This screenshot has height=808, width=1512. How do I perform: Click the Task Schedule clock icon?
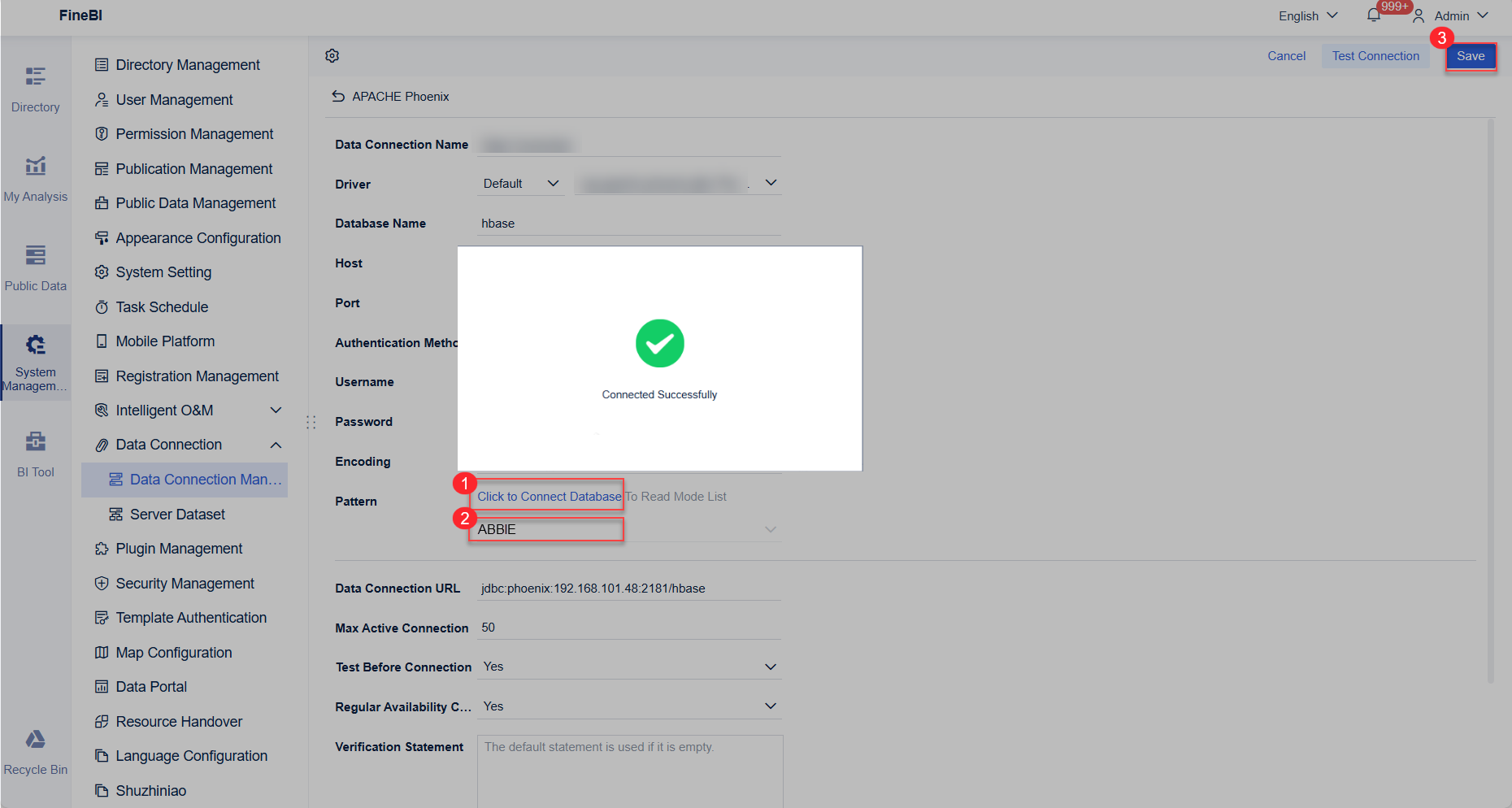click(x=102, y=307)
